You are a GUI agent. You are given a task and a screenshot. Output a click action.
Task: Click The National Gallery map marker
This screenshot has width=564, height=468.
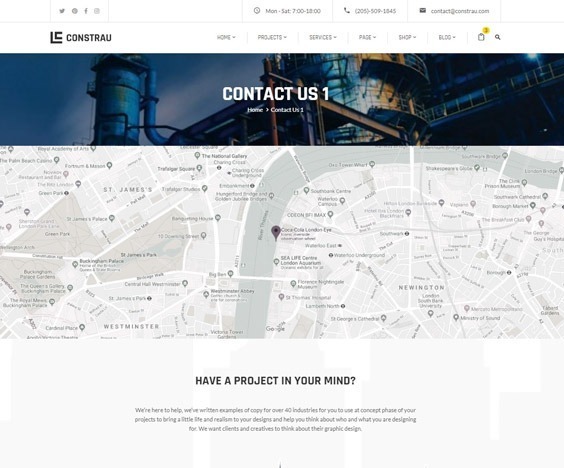(197, 155)
